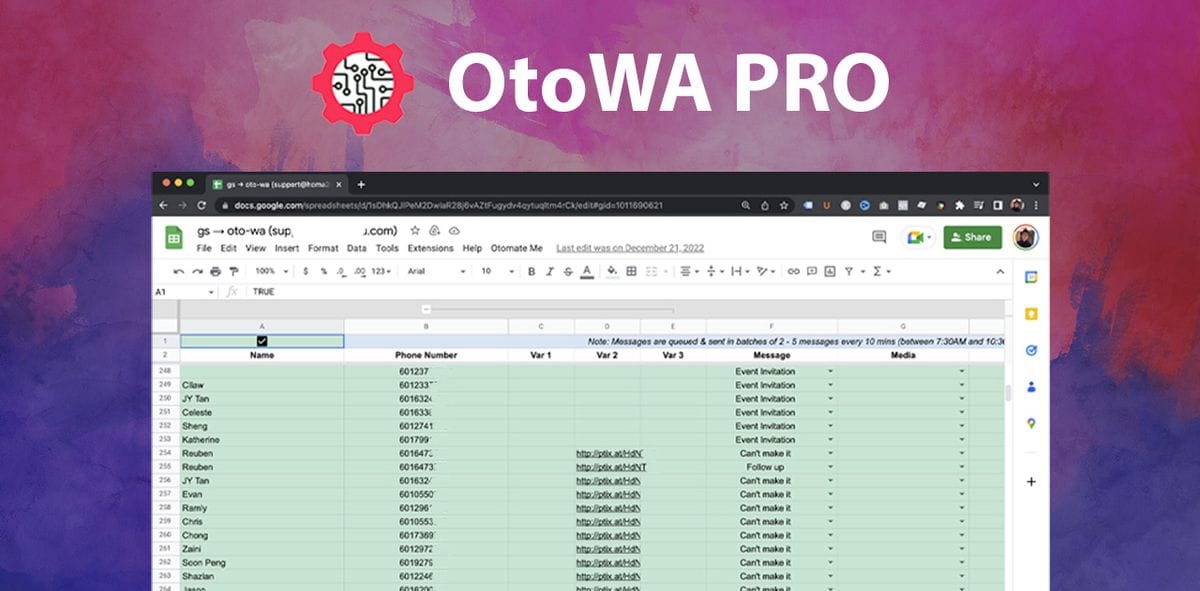Open the Insert menu
1200x591 pixels.
click(287, 248)
